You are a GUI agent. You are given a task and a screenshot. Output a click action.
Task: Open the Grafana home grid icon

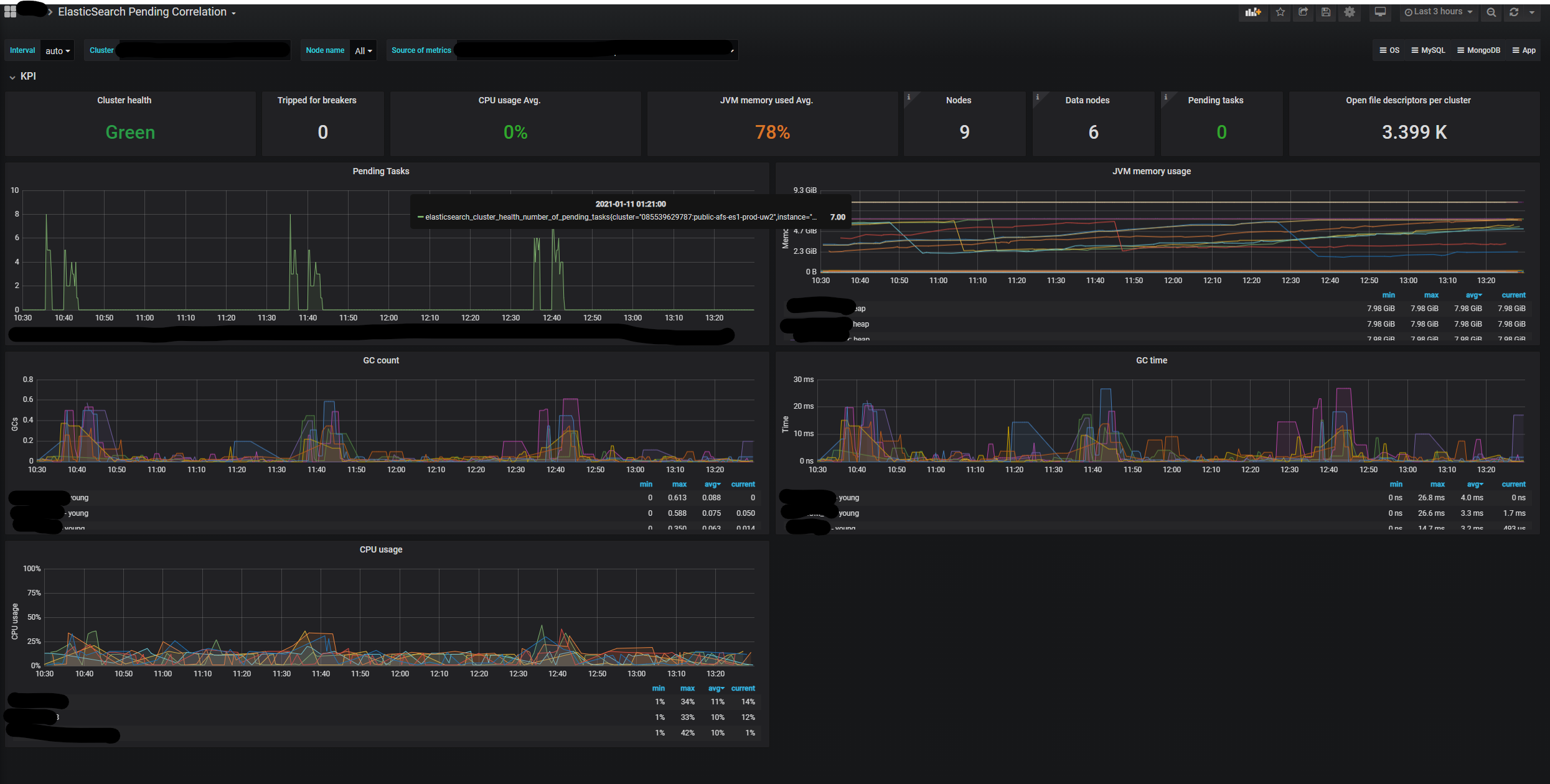(10, 12)
